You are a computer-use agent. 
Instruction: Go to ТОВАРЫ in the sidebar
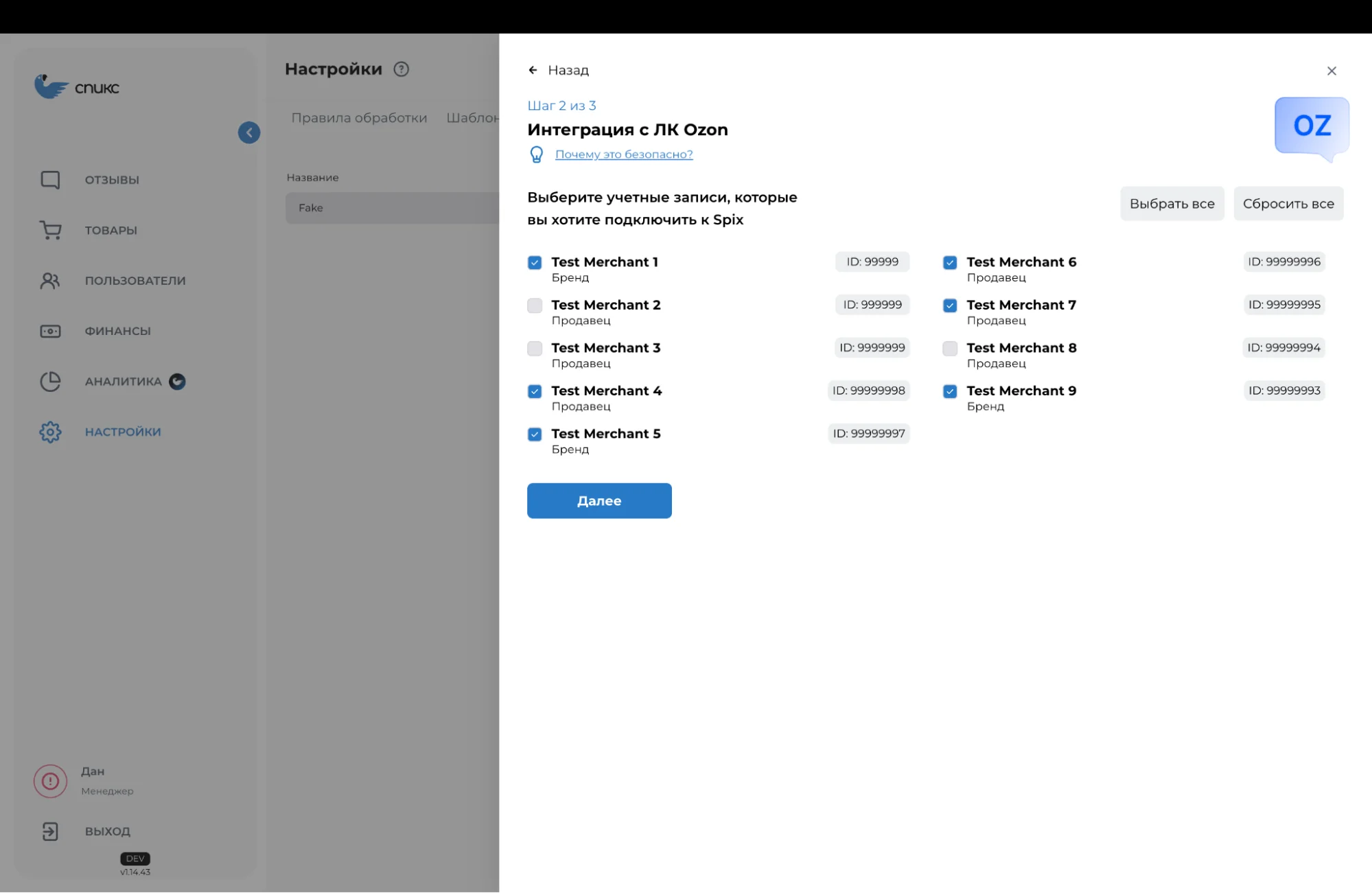coord(111,231)
